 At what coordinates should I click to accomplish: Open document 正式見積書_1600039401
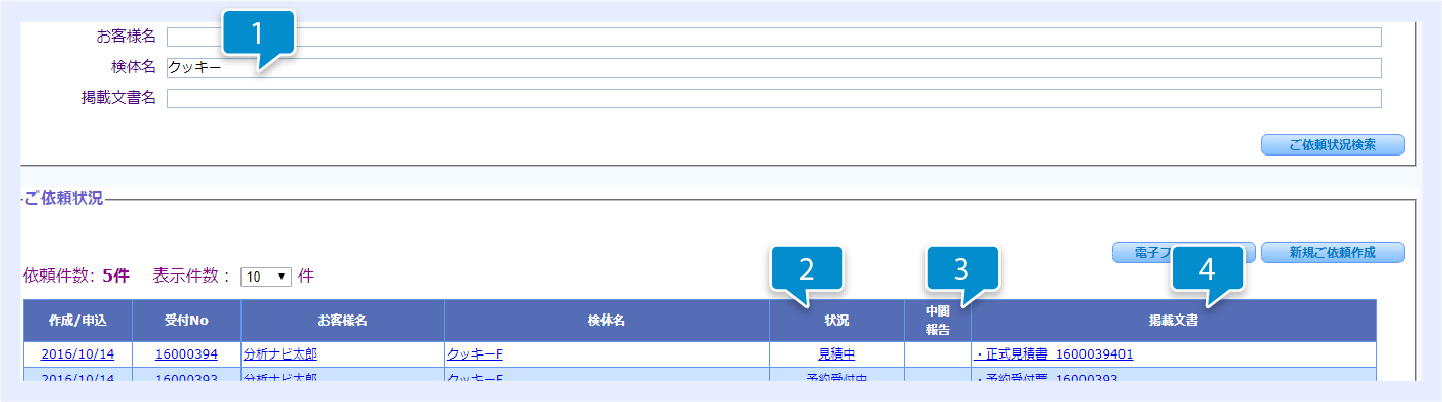(x=1055, y=354)
